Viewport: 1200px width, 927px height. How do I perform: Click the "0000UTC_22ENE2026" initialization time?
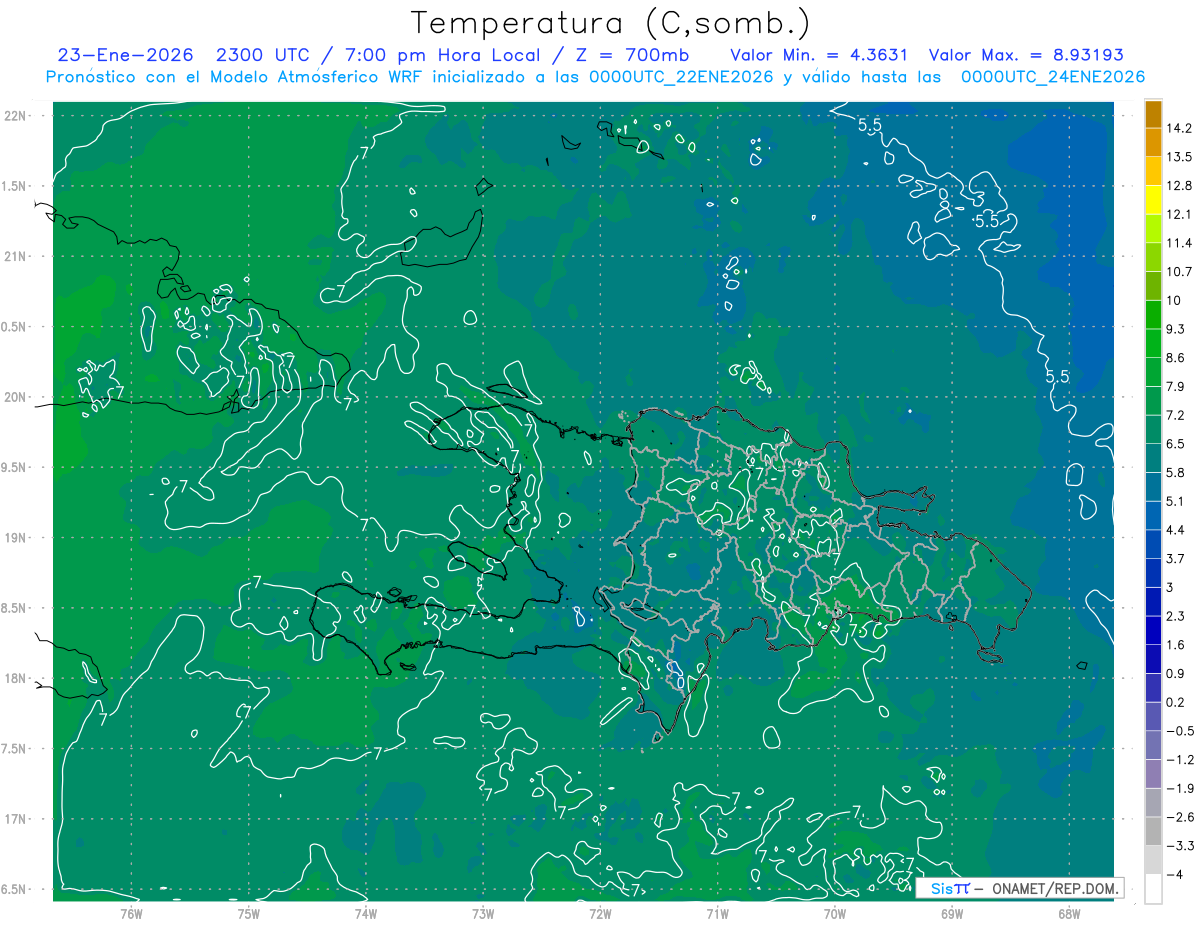point(680,77)
